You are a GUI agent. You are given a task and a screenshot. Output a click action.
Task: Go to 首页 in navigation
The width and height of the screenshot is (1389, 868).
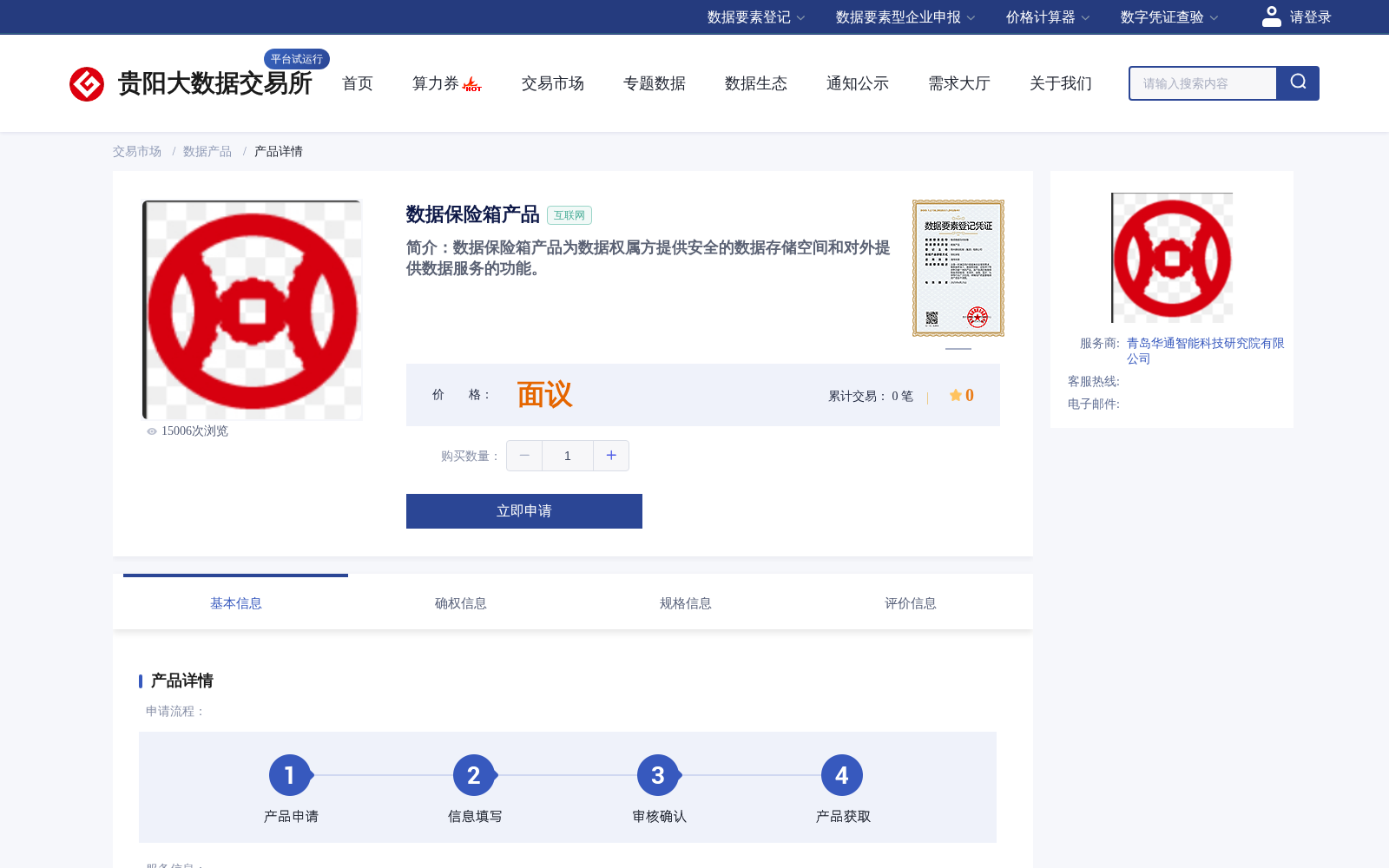(x=358, y=83)
